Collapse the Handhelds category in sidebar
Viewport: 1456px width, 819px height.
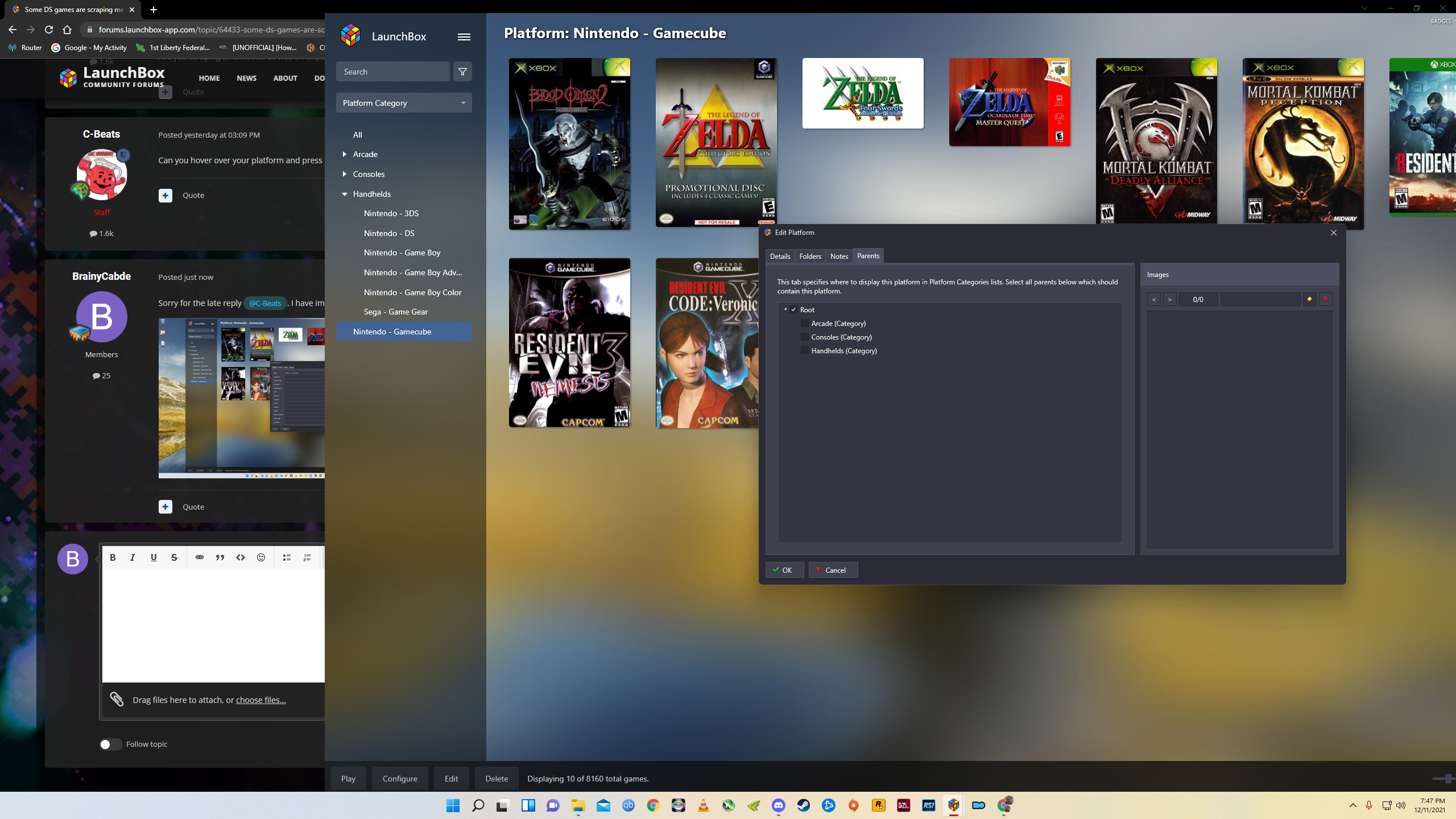(345, 194)
